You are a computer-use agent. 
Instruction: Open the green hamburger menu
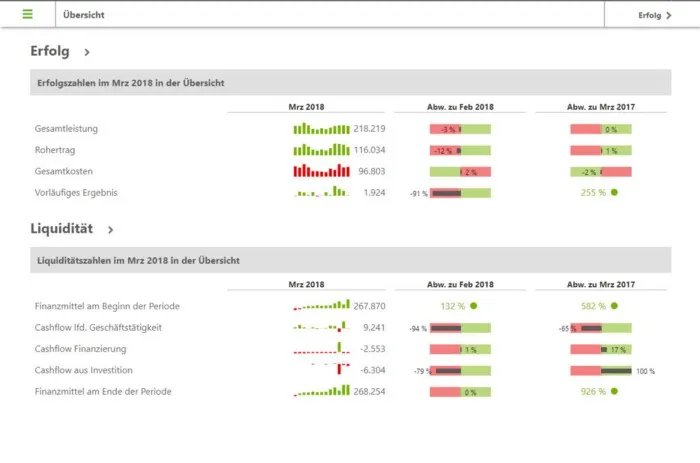pyautogui.click(x=27, y=15)
